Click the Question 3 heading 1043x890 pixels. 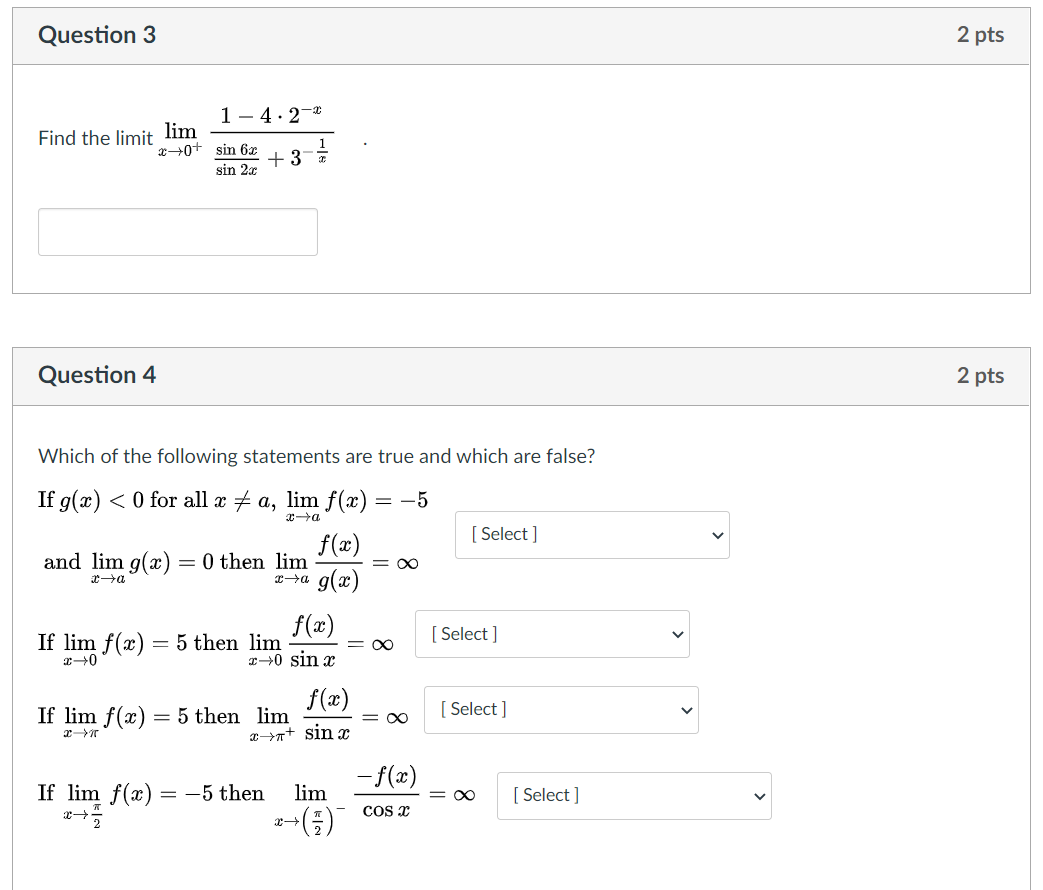(97, 35)
